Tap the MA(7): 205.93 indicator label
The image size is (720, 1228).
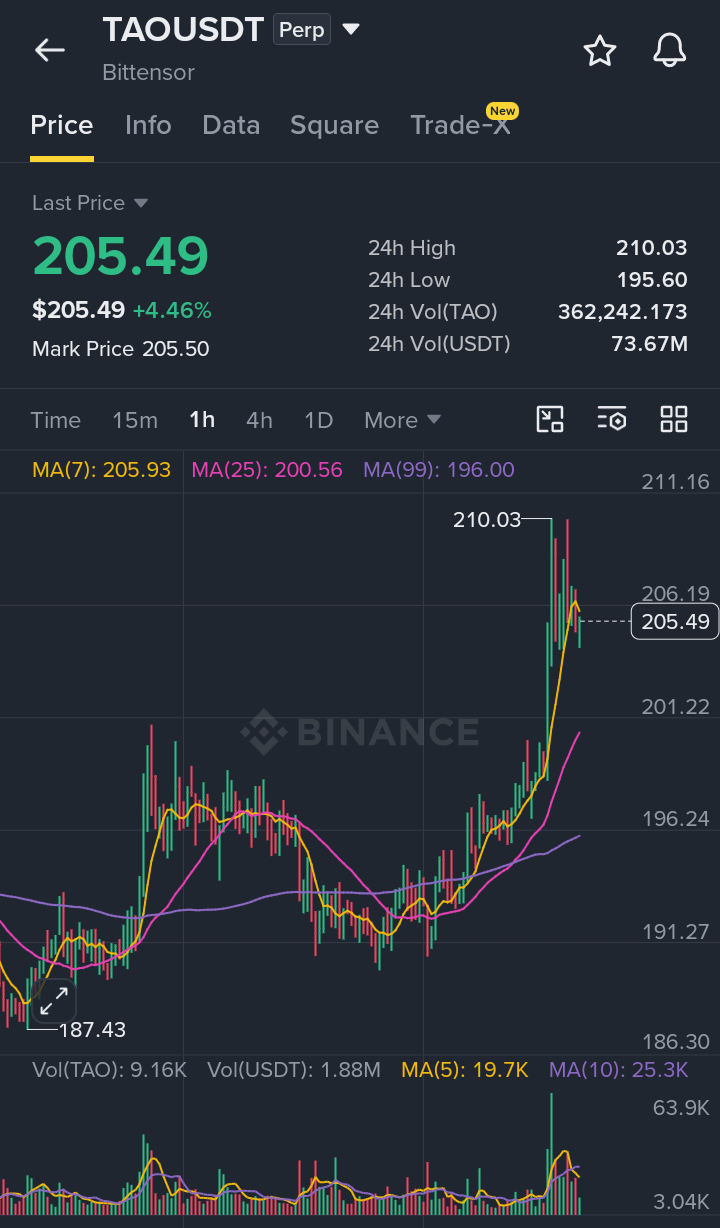[101, 470]
